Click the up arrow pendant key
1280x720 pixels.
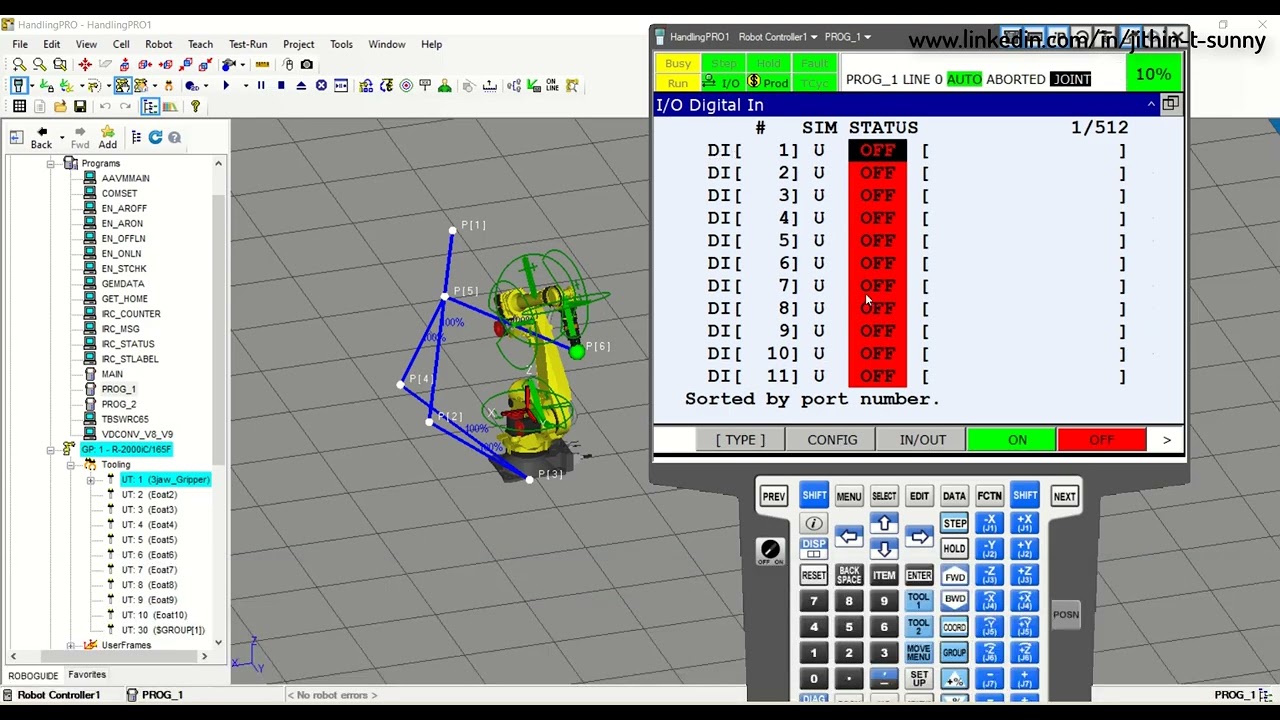point(884,524)
